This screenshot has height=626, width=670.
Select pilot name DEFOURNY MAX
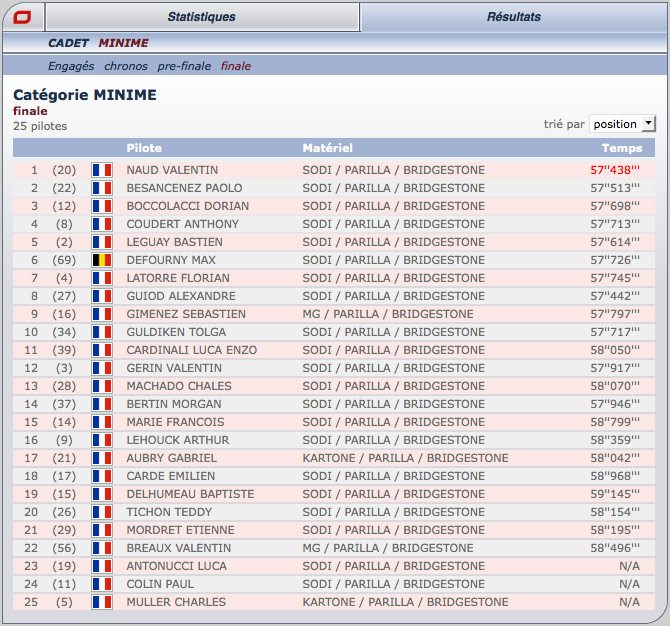tap(171, 260)
